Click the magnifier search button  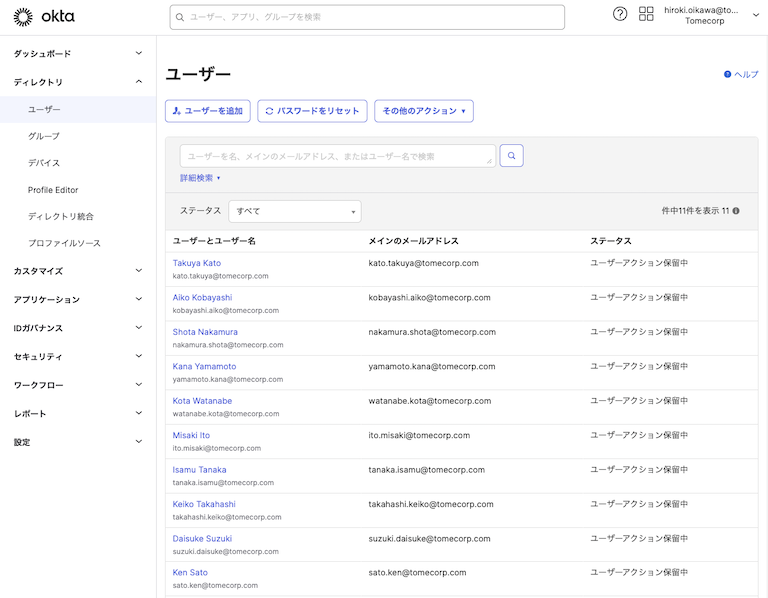click(x=511, y=156)
